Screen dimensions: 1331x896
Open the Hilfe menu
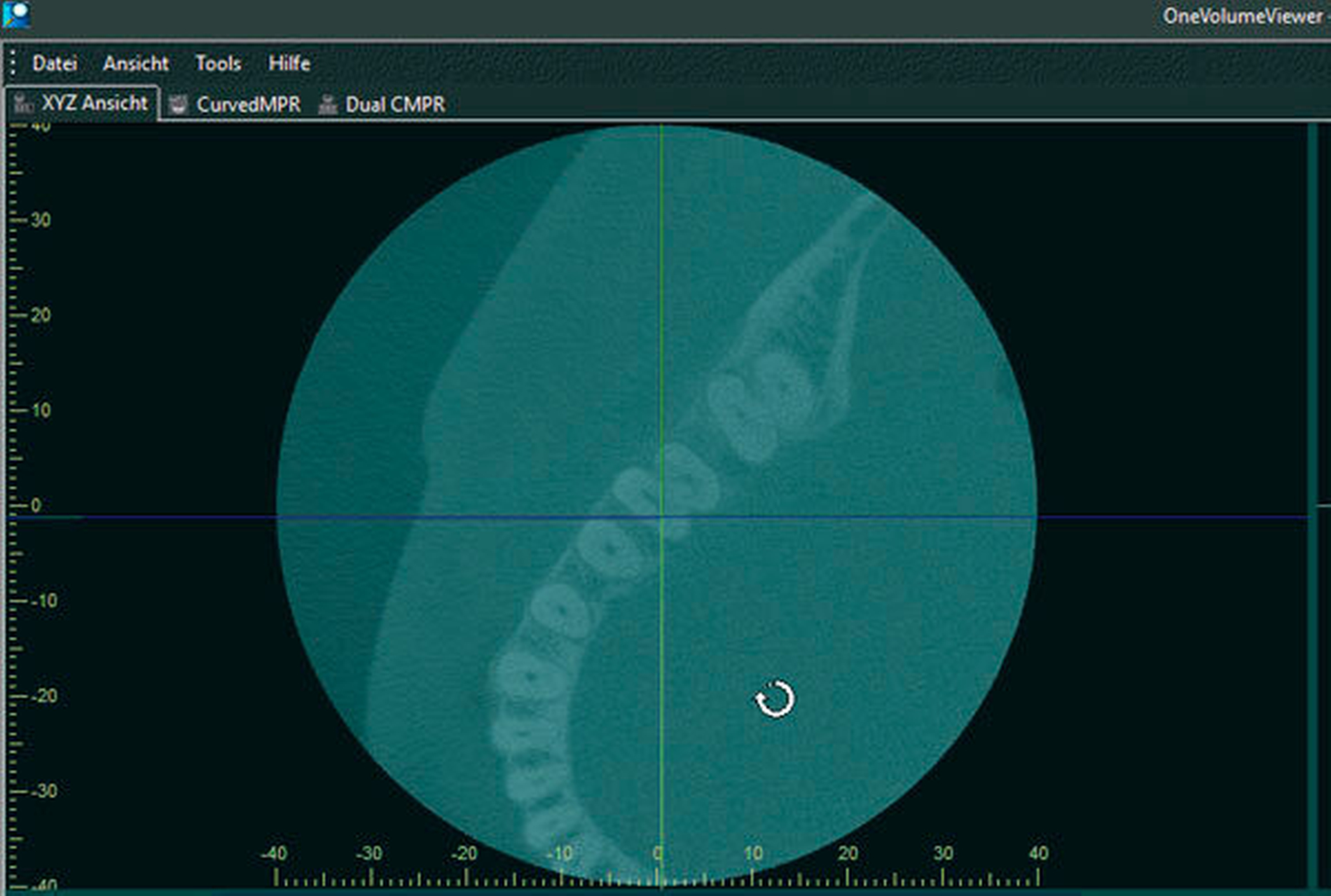[289, 64]
